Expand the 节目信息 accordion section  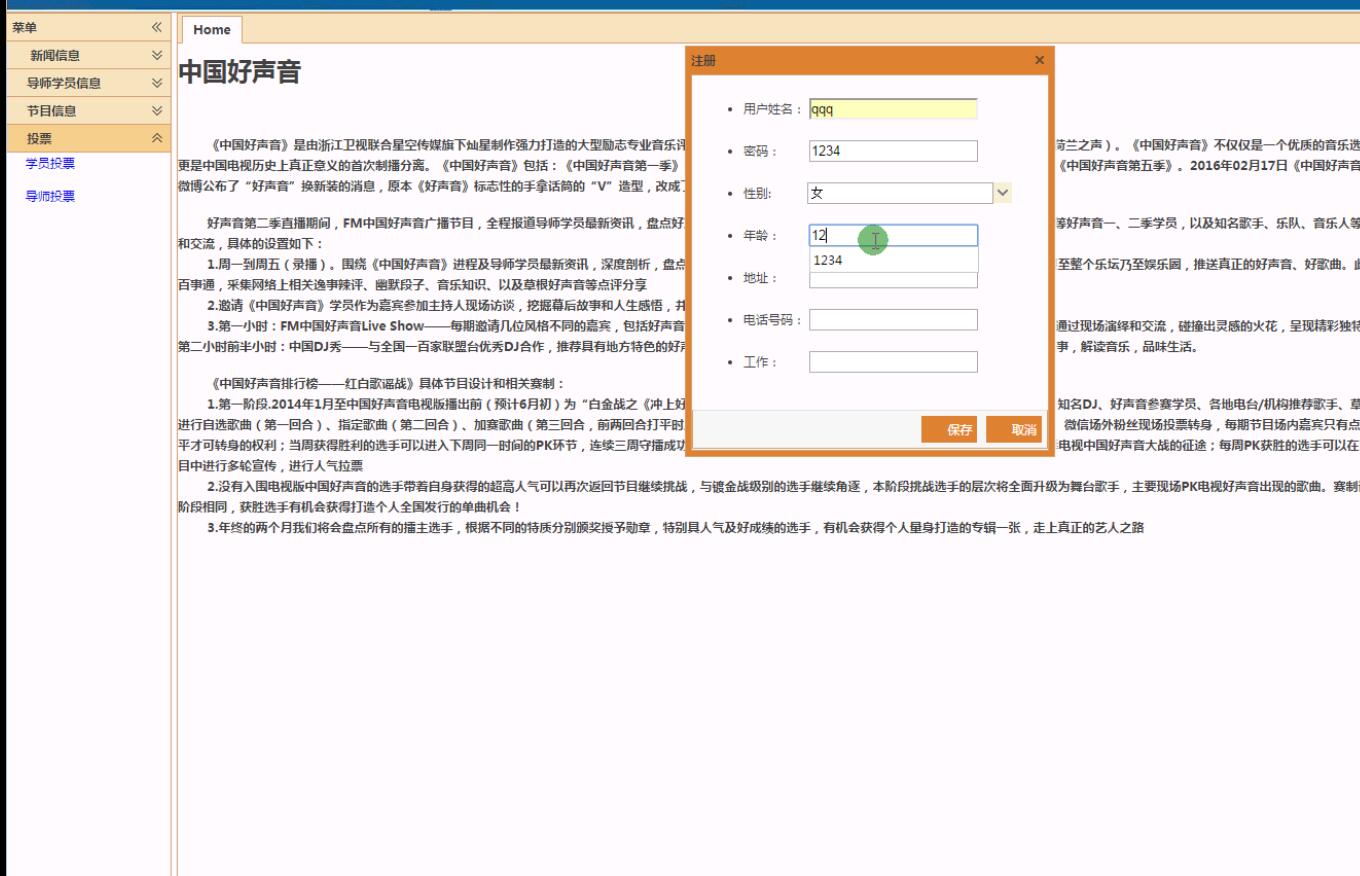coord(157,111)
